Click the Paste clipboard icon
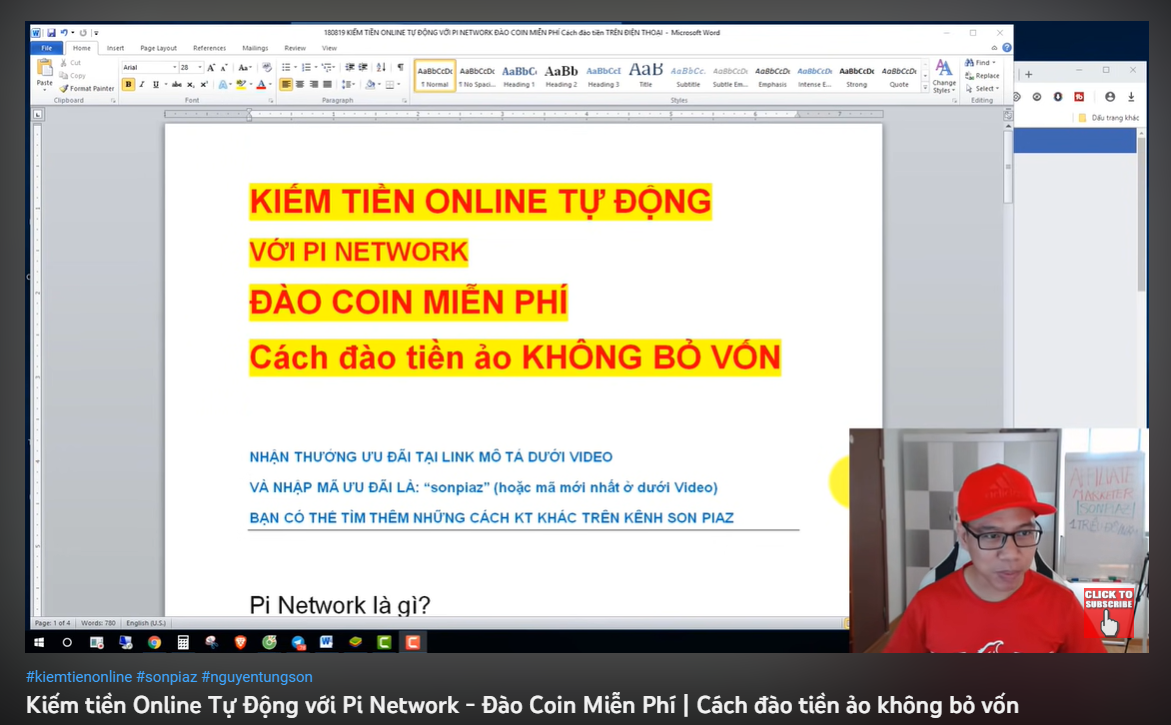Image resolution: width=1171 pixels, height=725 pixels. pos(45,67)
